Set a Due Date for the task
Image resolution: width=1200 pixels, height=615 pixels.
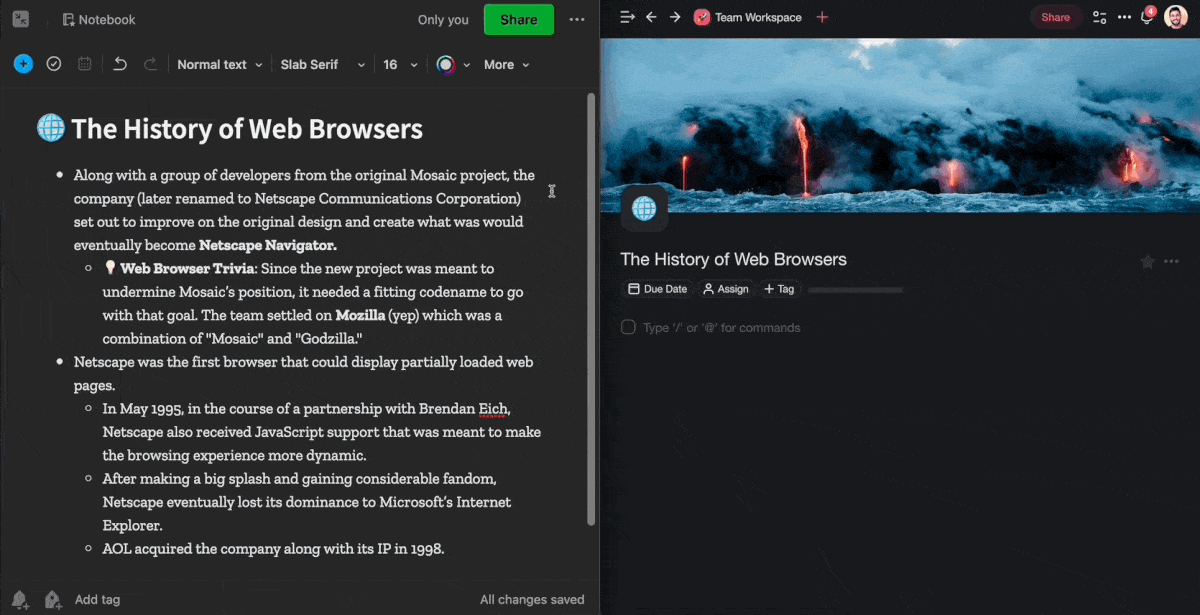click(x=657, y=289)
